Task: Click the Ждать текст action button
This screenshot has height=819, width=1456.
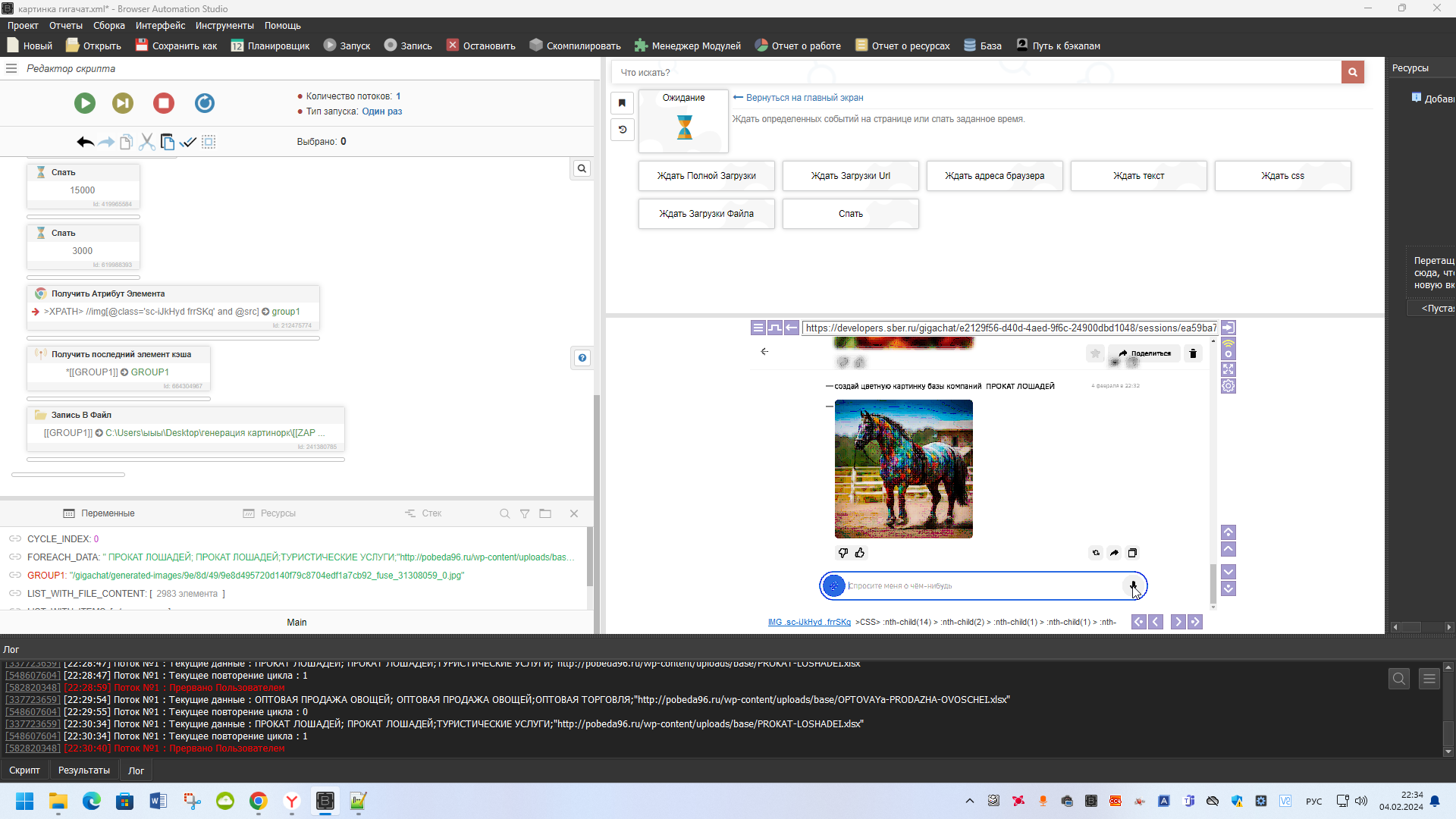Action: (1138, 176)
